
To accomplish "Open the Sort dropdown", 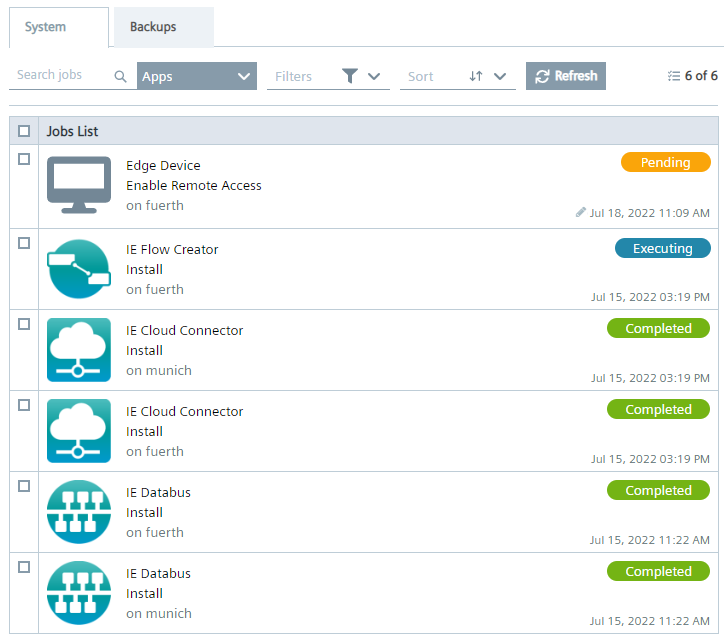I will click(457, 76).
